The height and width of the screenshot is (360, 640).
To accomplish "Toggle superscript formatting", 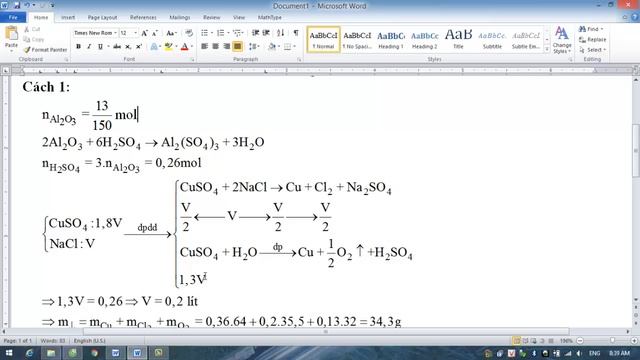I will click(139, 47).
